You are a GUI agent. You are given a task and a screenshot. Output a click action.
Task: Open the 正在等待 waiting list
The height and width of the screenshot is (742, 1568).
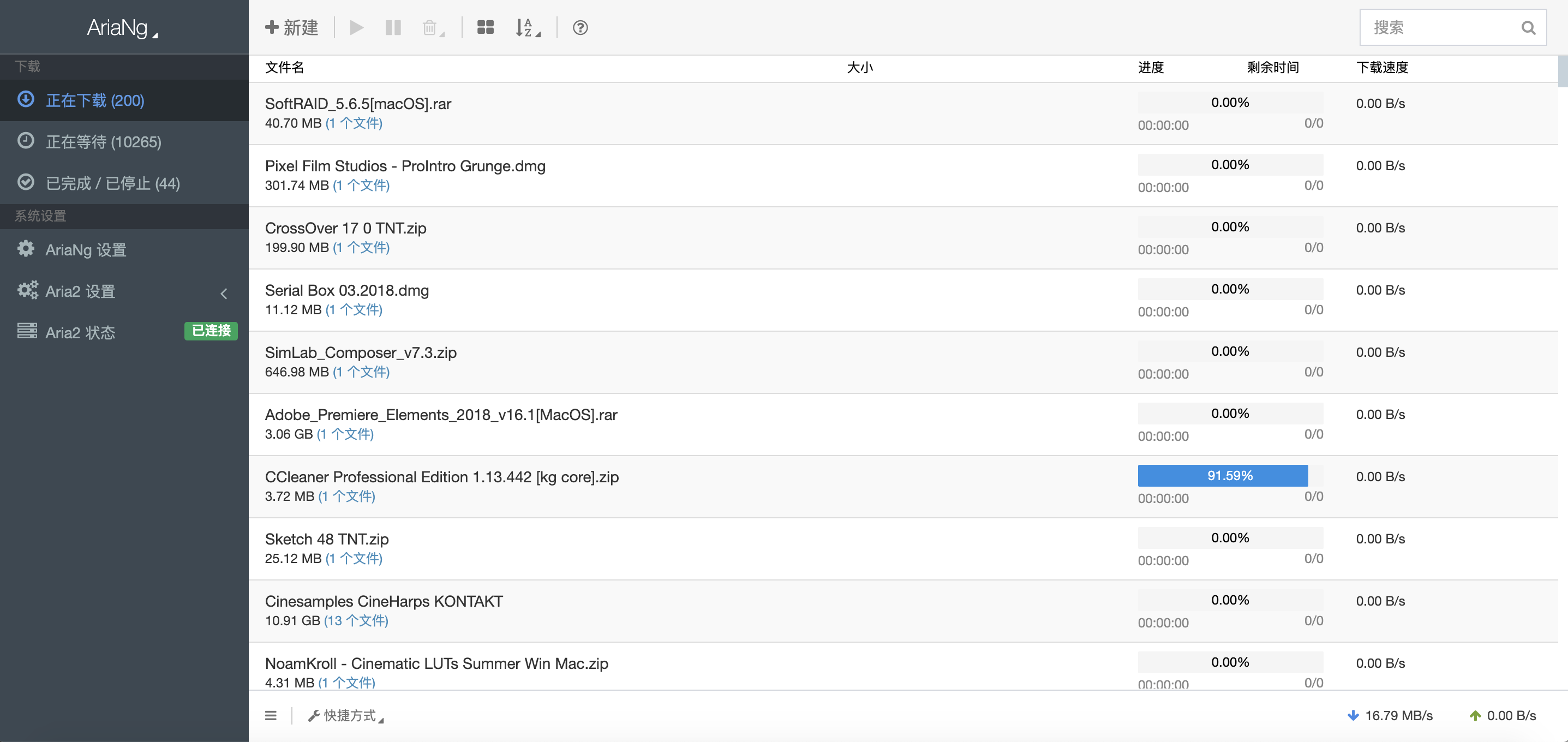104,142
